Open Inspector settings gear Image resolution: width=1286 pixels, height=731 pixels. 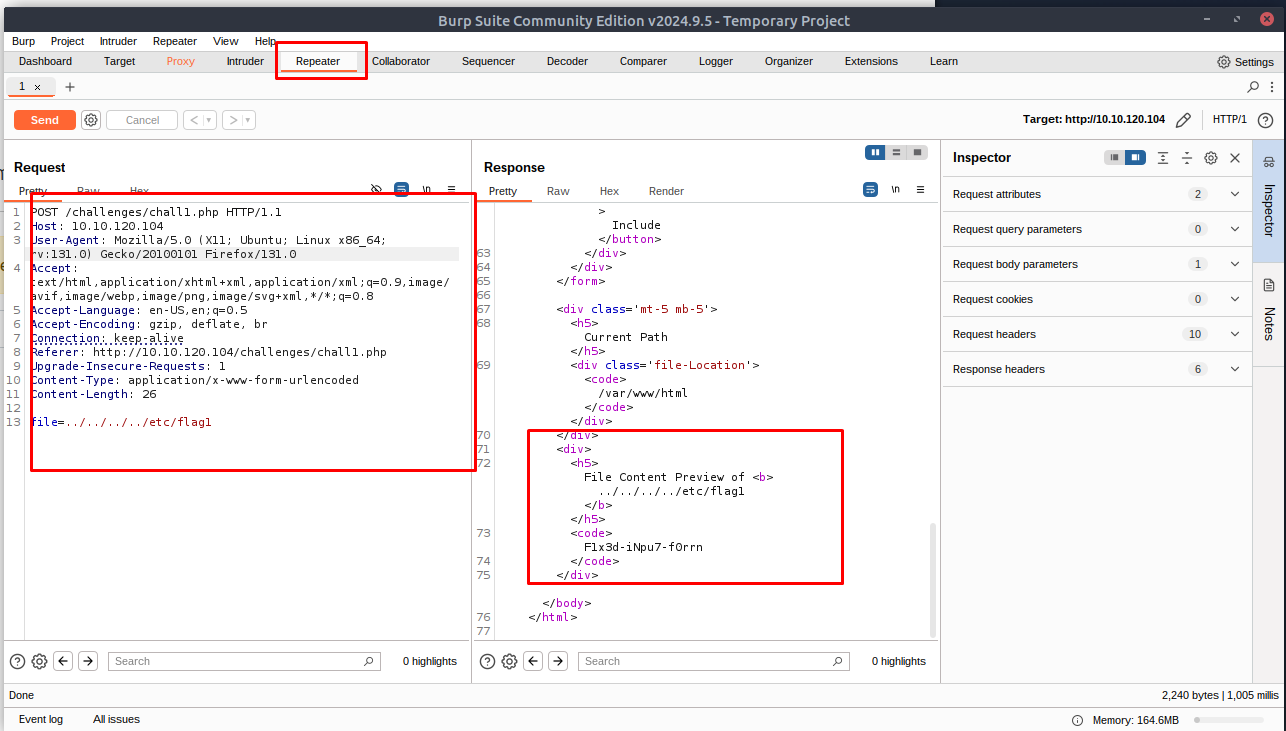1211,158
